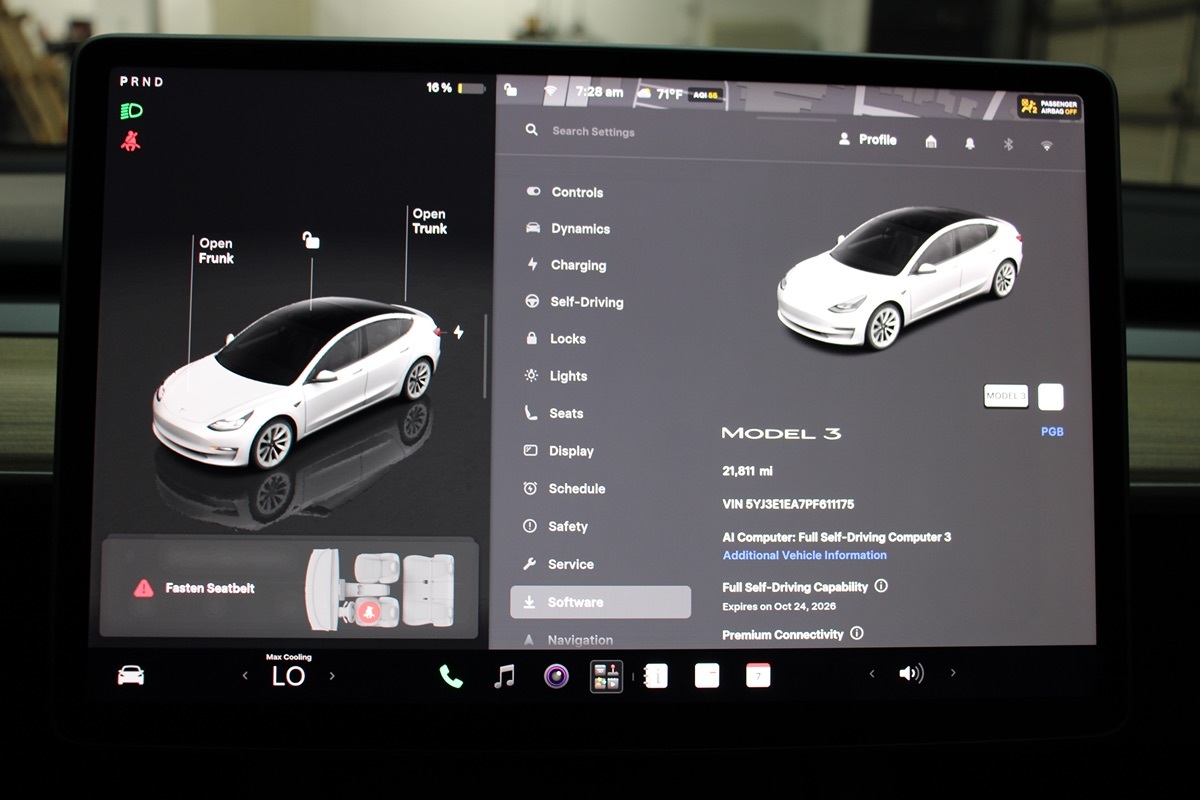The image size is (1200, 800).
Task: Tap the 21,811 mi odometer text
Action: click(x=747, y=470)
